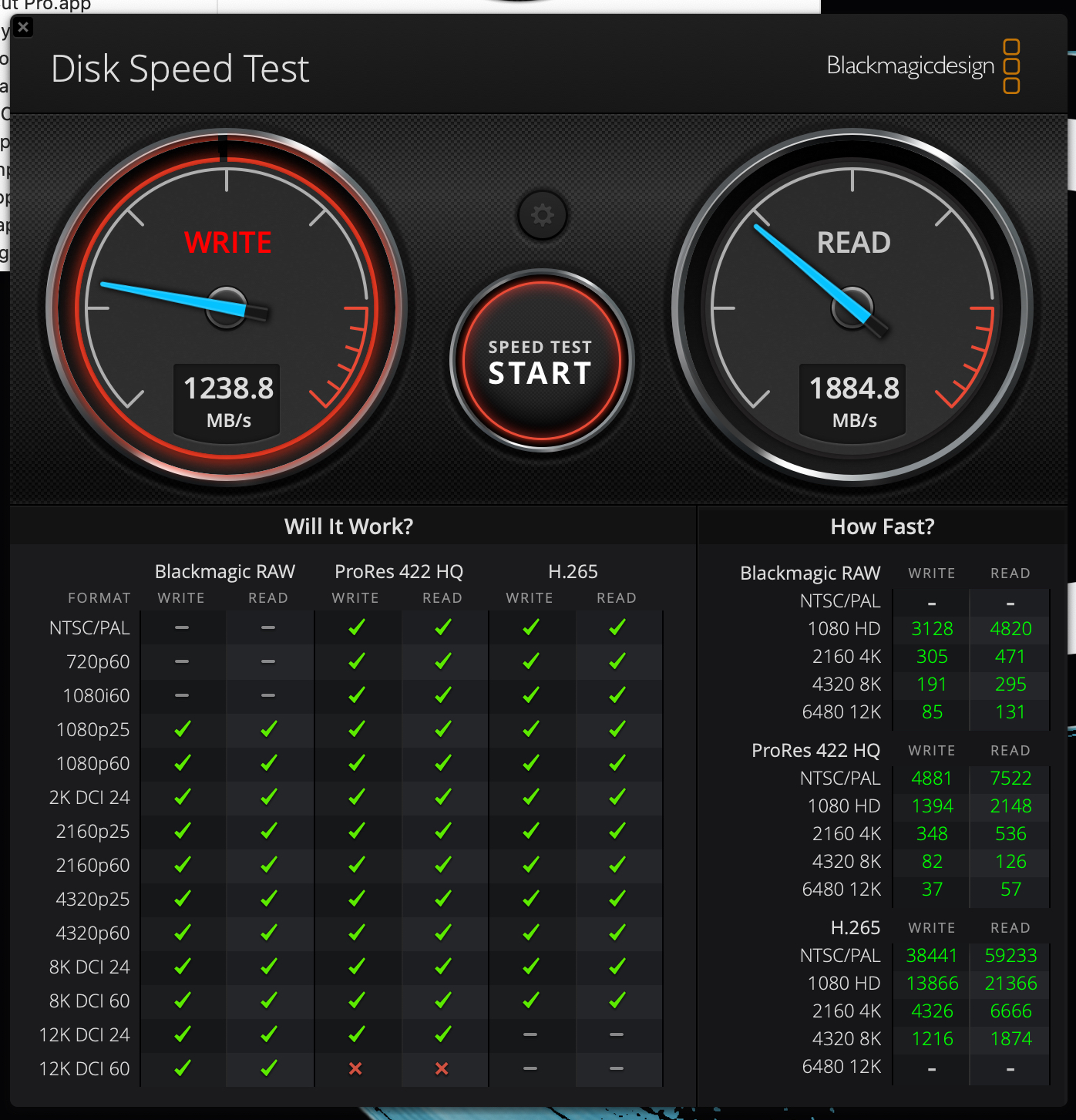Click the READ gauge label
The width and height of the screenshot is (1076, 1120).
(x=854, y=243)
